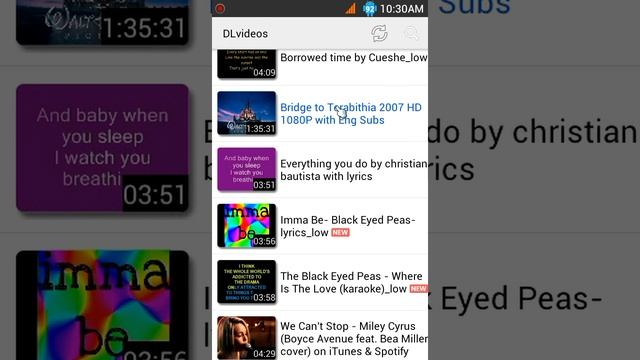The height and width of the screenshot is (360, 640).
Task: Open We Can't Stop - Miley Cyrus cover
Action: click(x=353, y=339)
